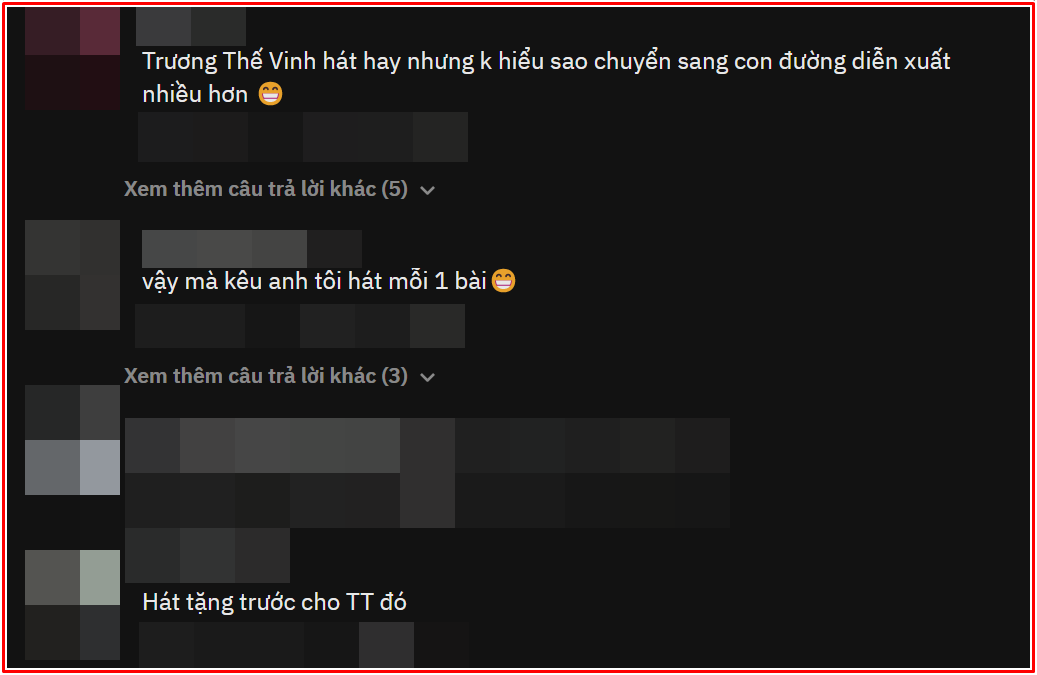Open the maroon pixelated avatar of first commenter

(x=72, y=58)
